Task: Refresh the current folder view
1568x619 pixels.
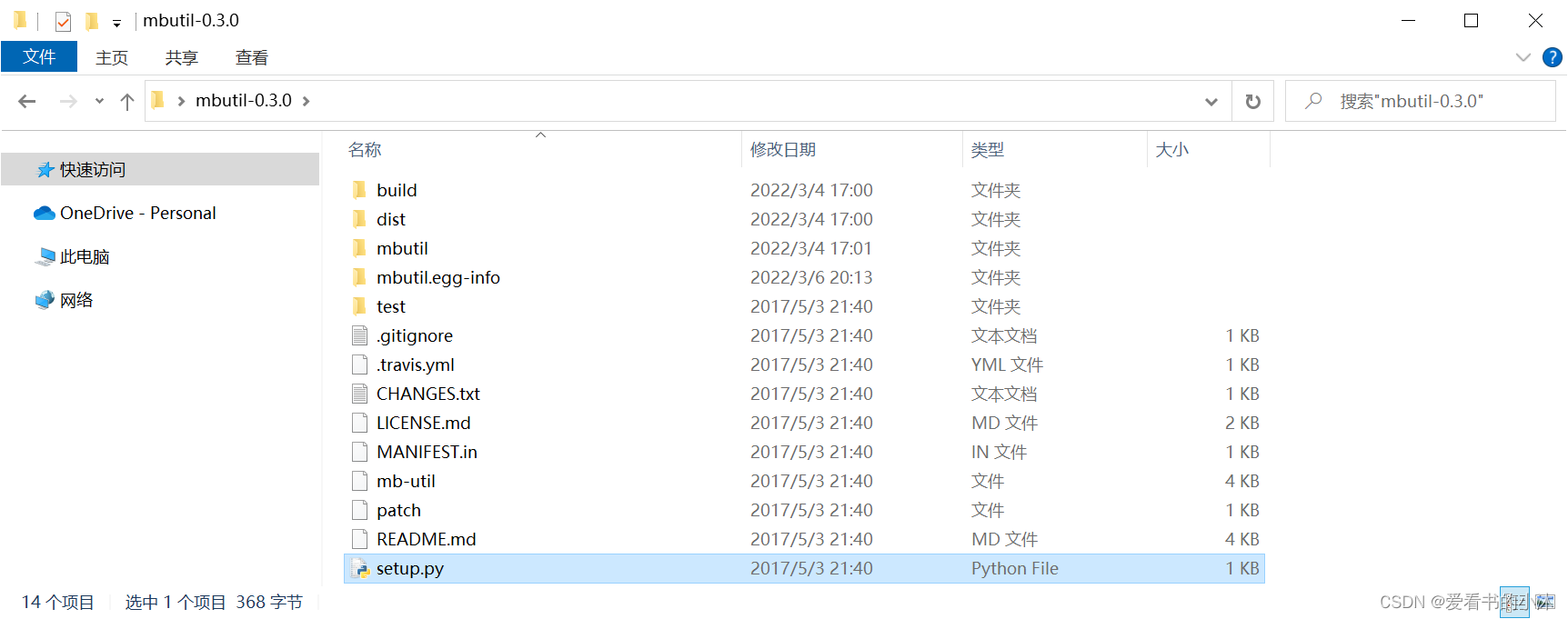Action: tap(1252, 101)
